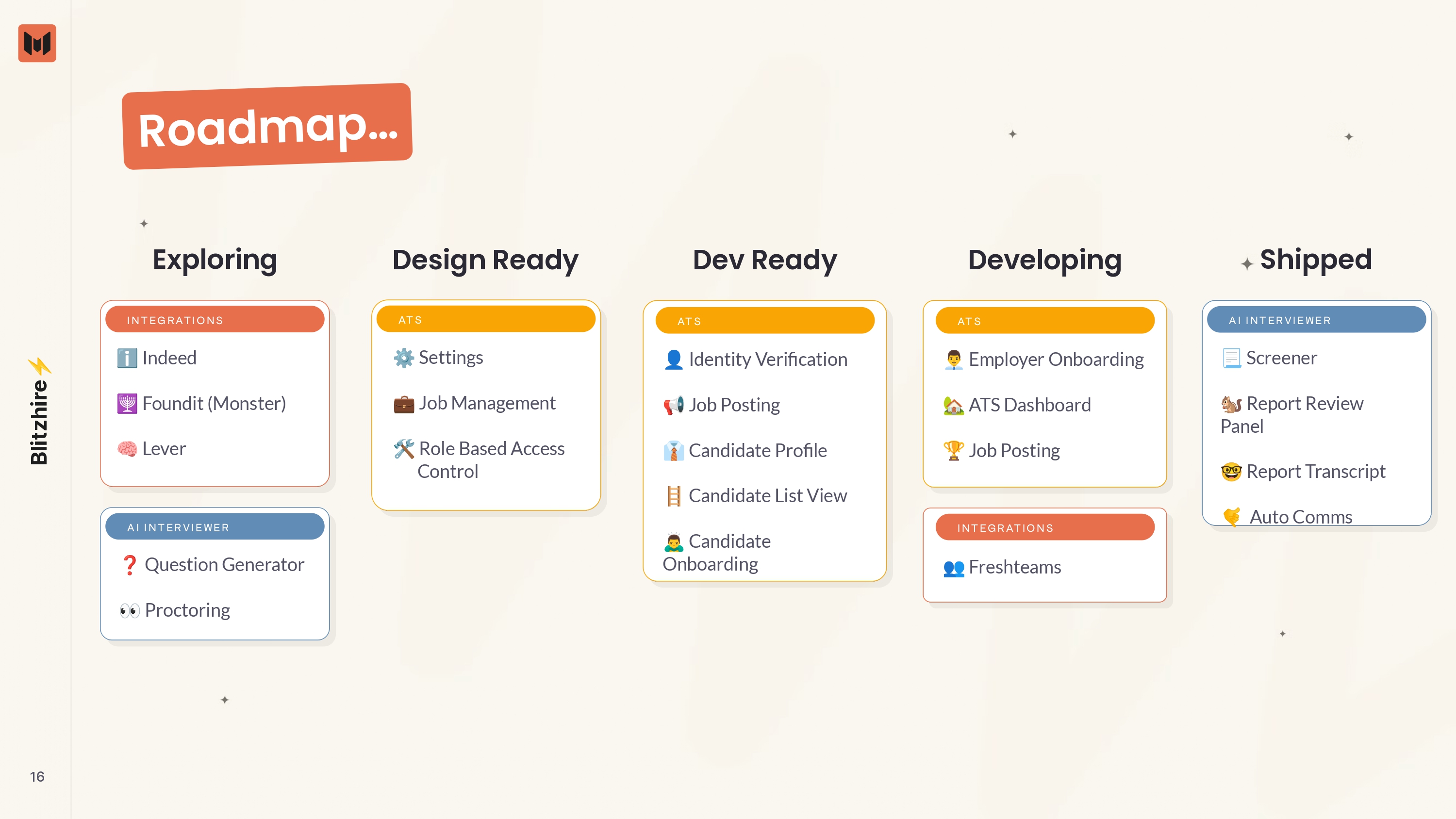Image resolution: width=1456 pixels, height=819 pixels.
Task: Click the Freshteams text
Action: tap(1015, 568)
